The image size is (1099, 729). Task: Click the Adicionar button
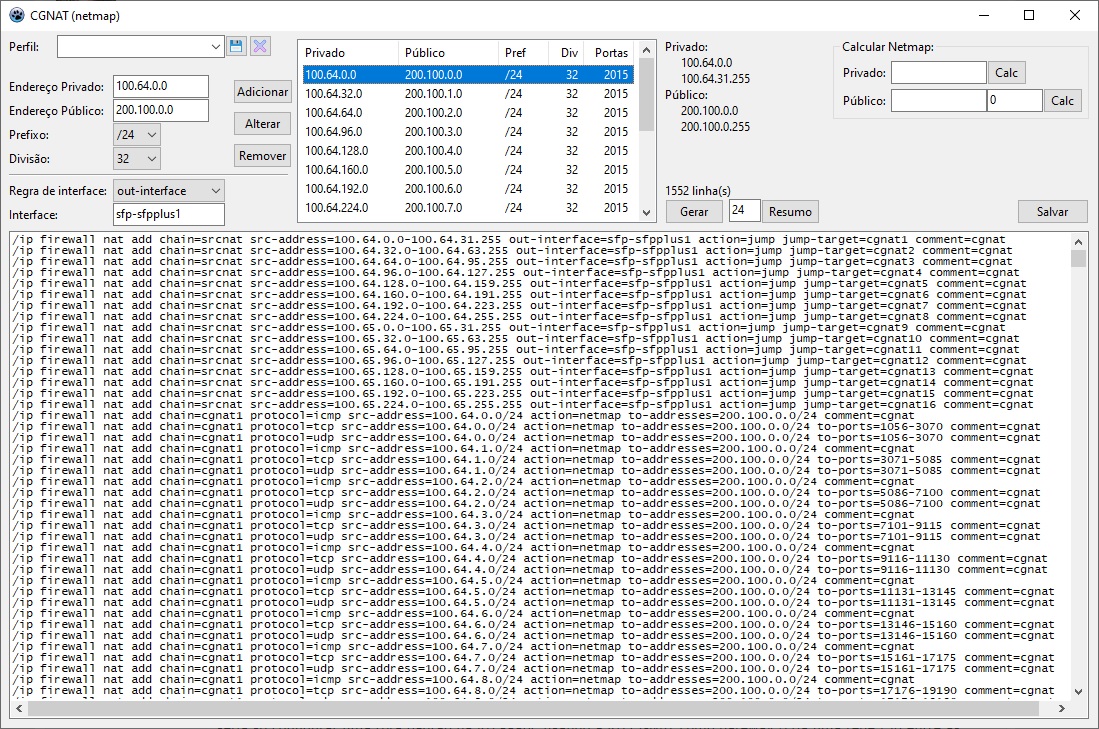tap(262, 92)
